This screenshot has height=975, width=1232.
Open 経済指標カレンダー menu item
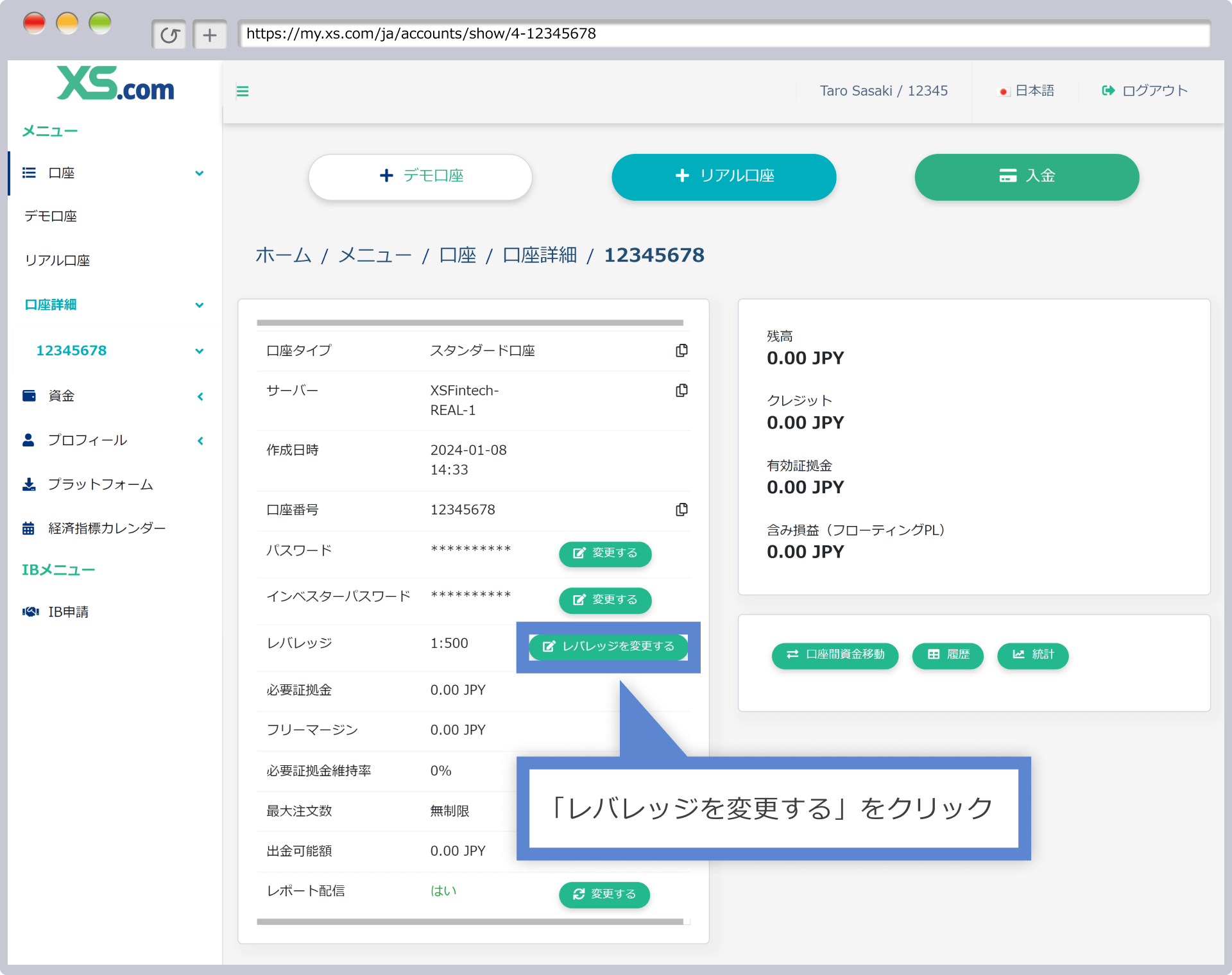107,529
